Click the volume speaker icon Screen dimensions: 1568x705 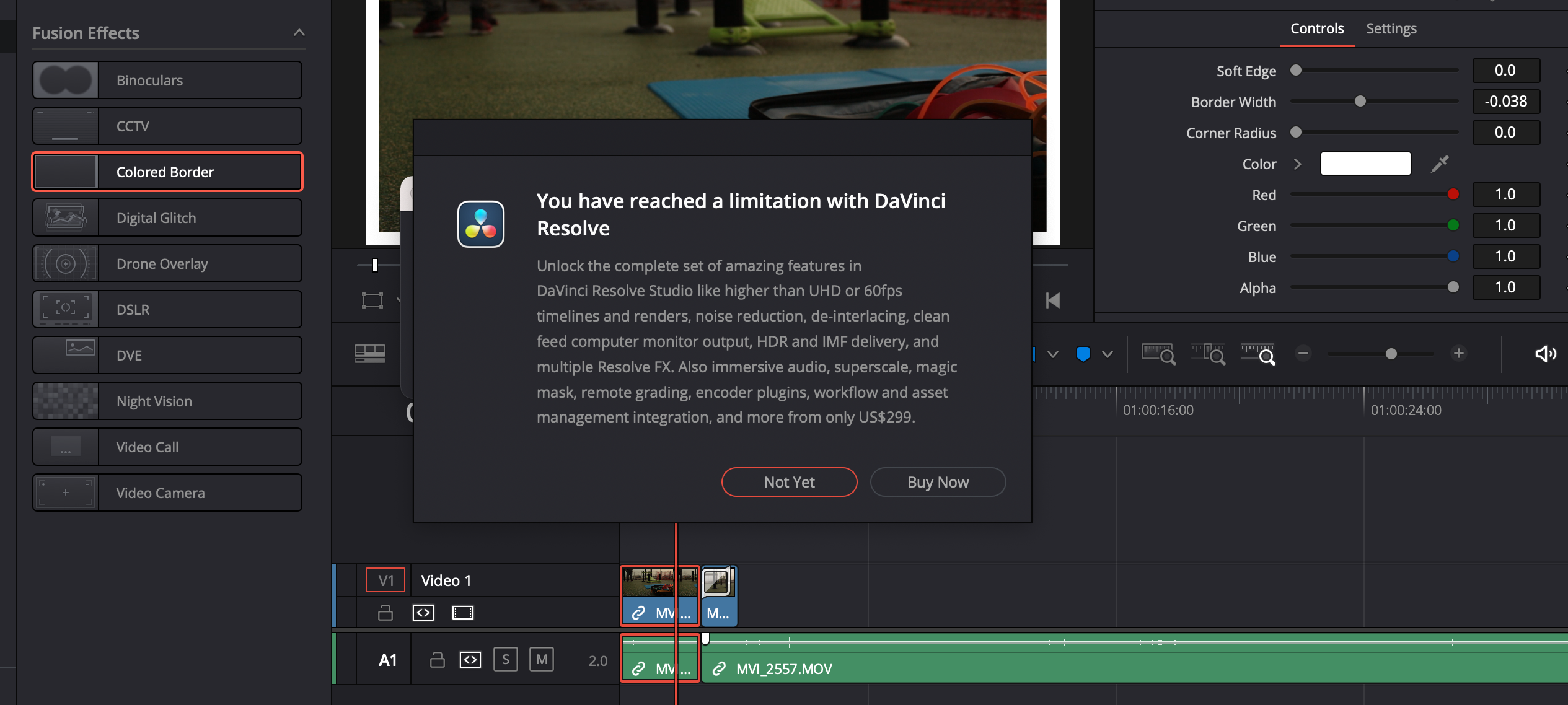click(1544, 354)
